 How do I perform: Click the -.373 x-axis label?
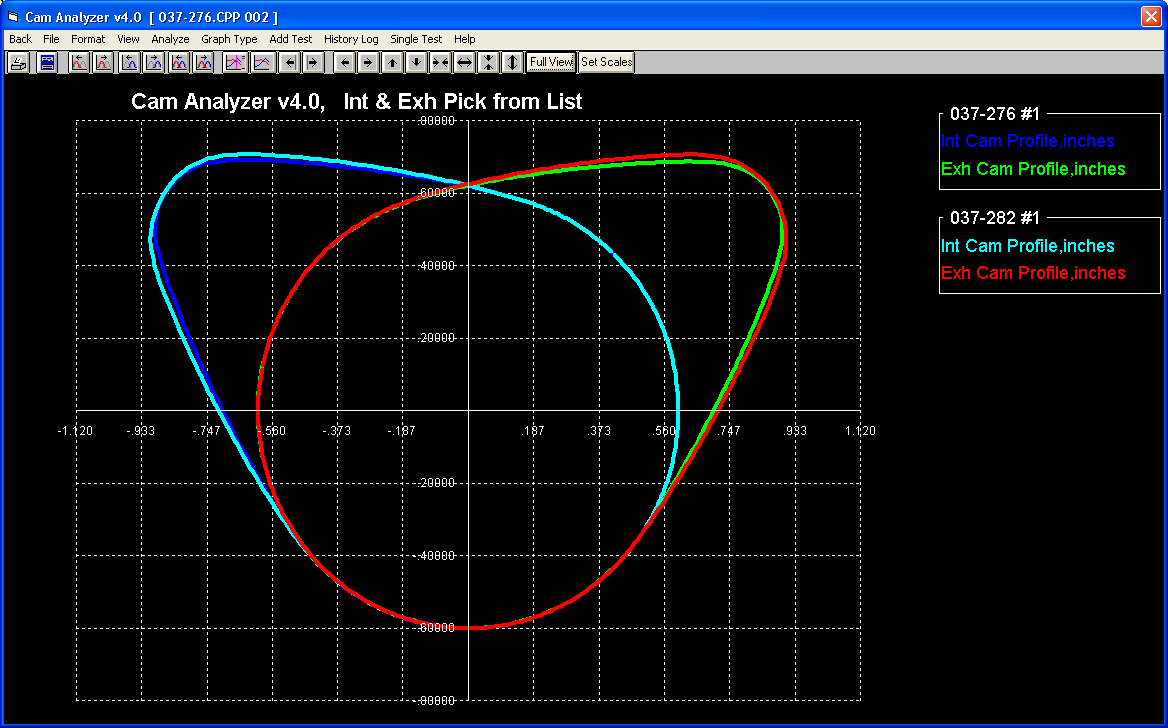coord(336,431)
